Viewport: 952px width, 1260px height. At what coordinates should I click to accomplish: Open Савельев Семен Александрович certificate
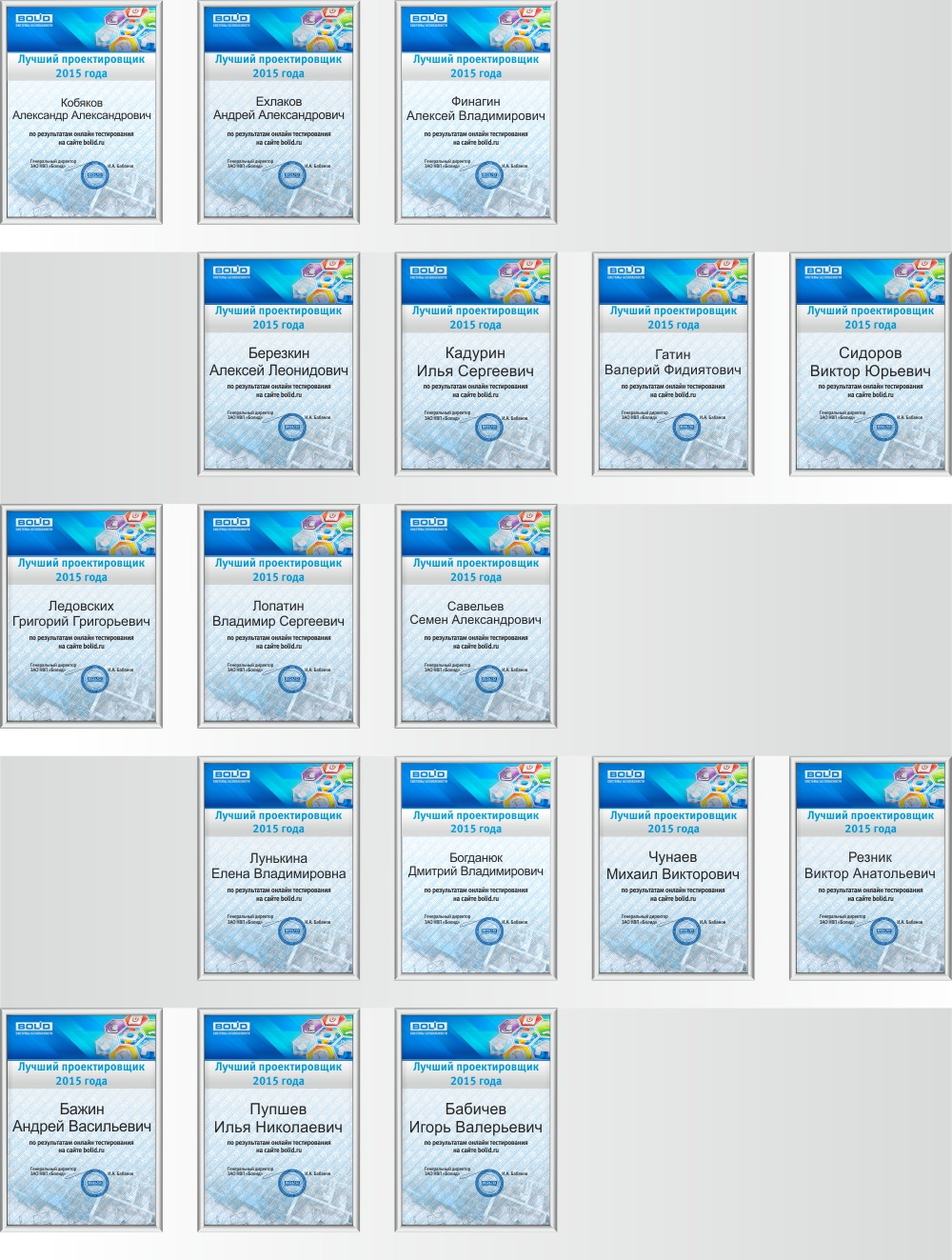pos(475,616)
